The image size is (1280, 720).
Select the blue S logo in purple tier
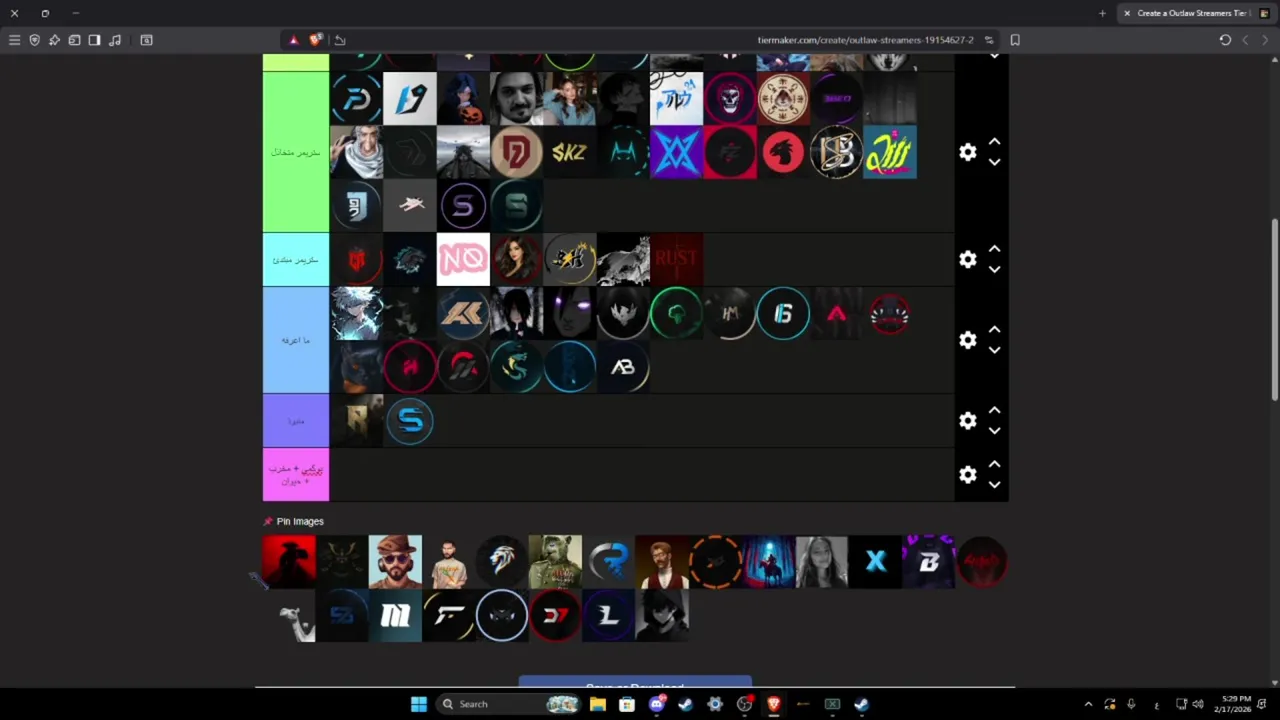point(410,421)
